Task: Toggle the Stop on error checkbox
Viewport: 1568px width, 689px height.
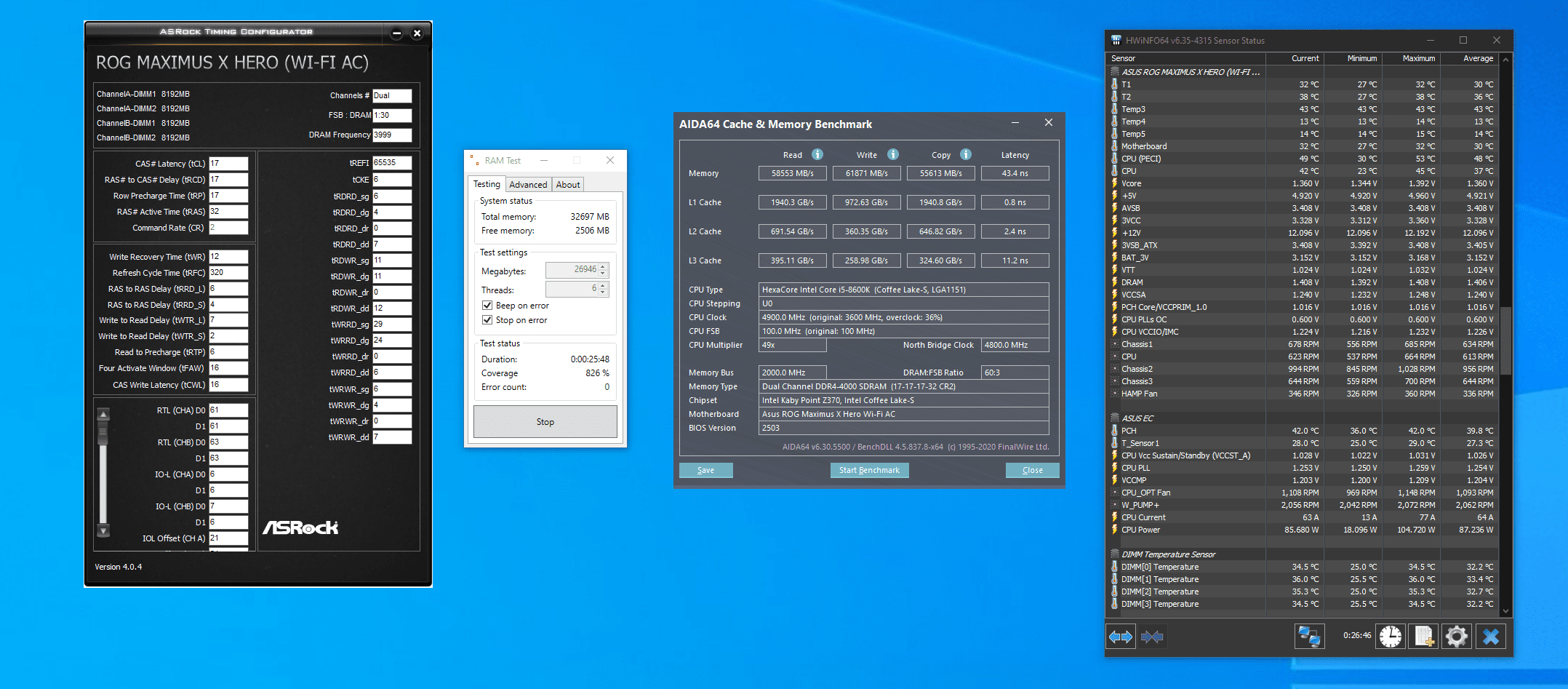Action: [x=487, y=320]
